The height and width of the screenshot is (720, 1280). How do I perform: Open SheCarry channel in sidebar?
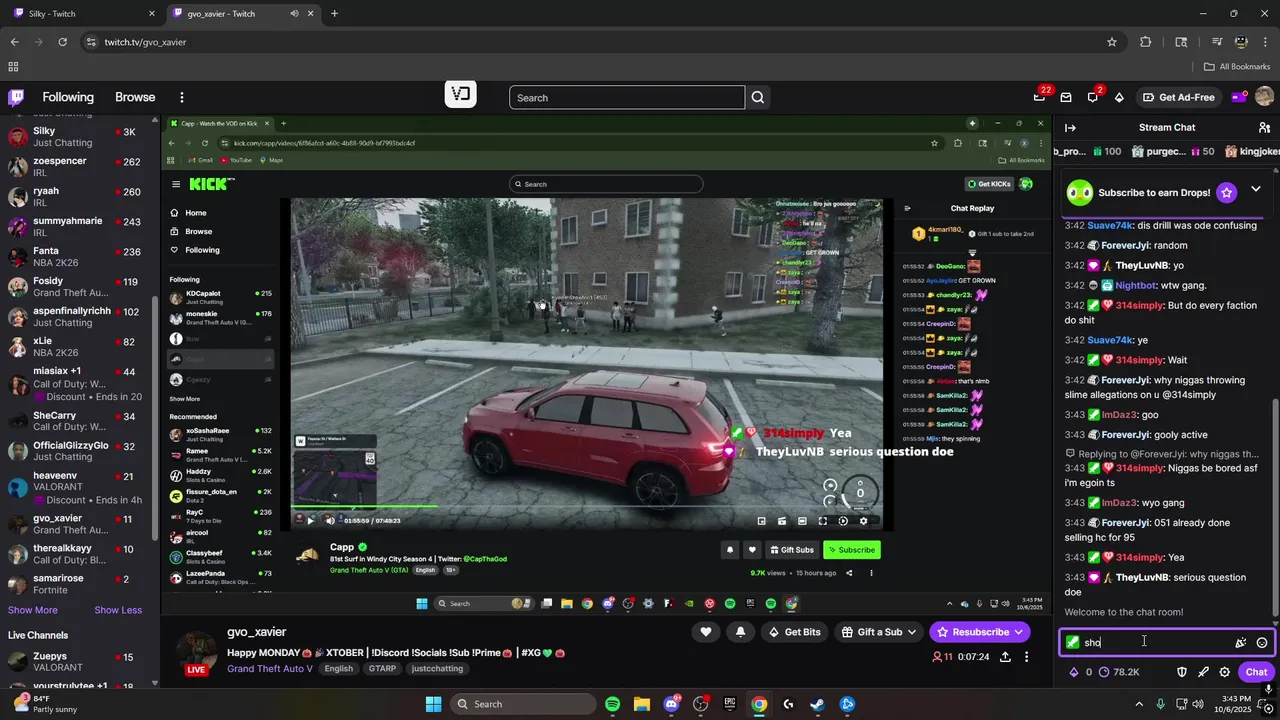(78, 421)
